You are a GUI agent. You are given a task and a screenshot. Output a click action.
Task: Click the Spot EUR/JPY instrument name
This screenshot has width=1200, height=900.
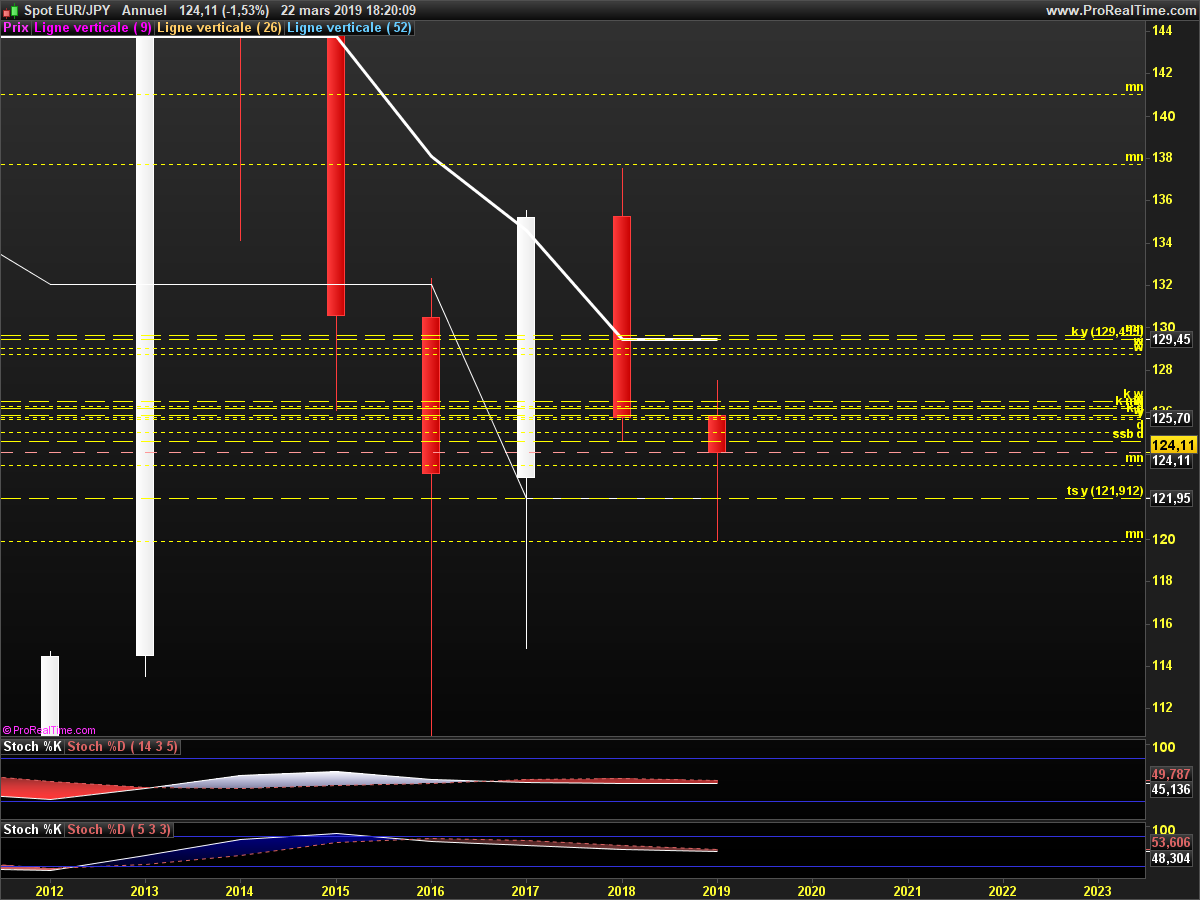click(x=68, y=10)
